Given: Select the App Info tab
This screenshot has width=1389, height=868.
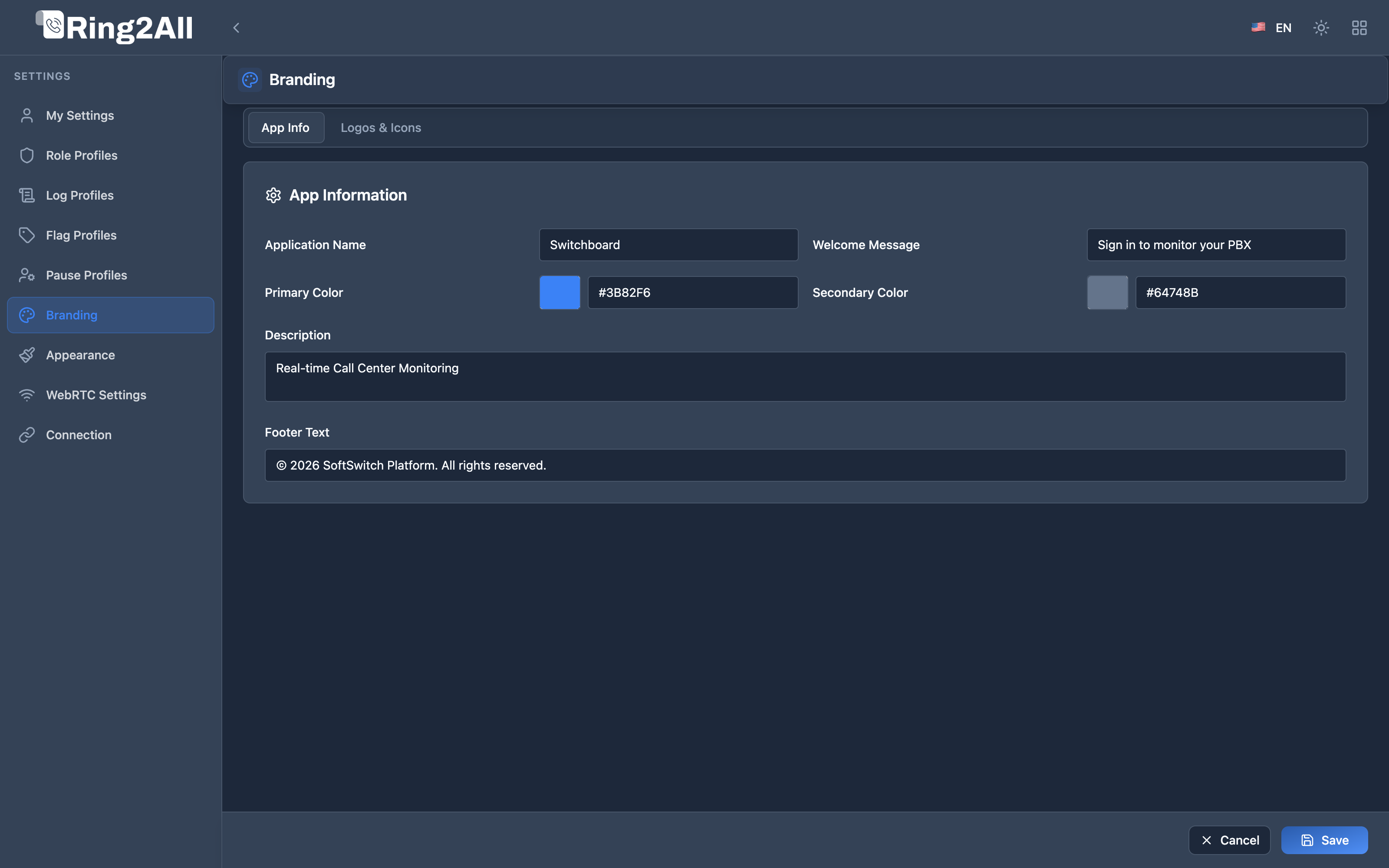Looking at the screenshot, I should click(x=286, y=128).
